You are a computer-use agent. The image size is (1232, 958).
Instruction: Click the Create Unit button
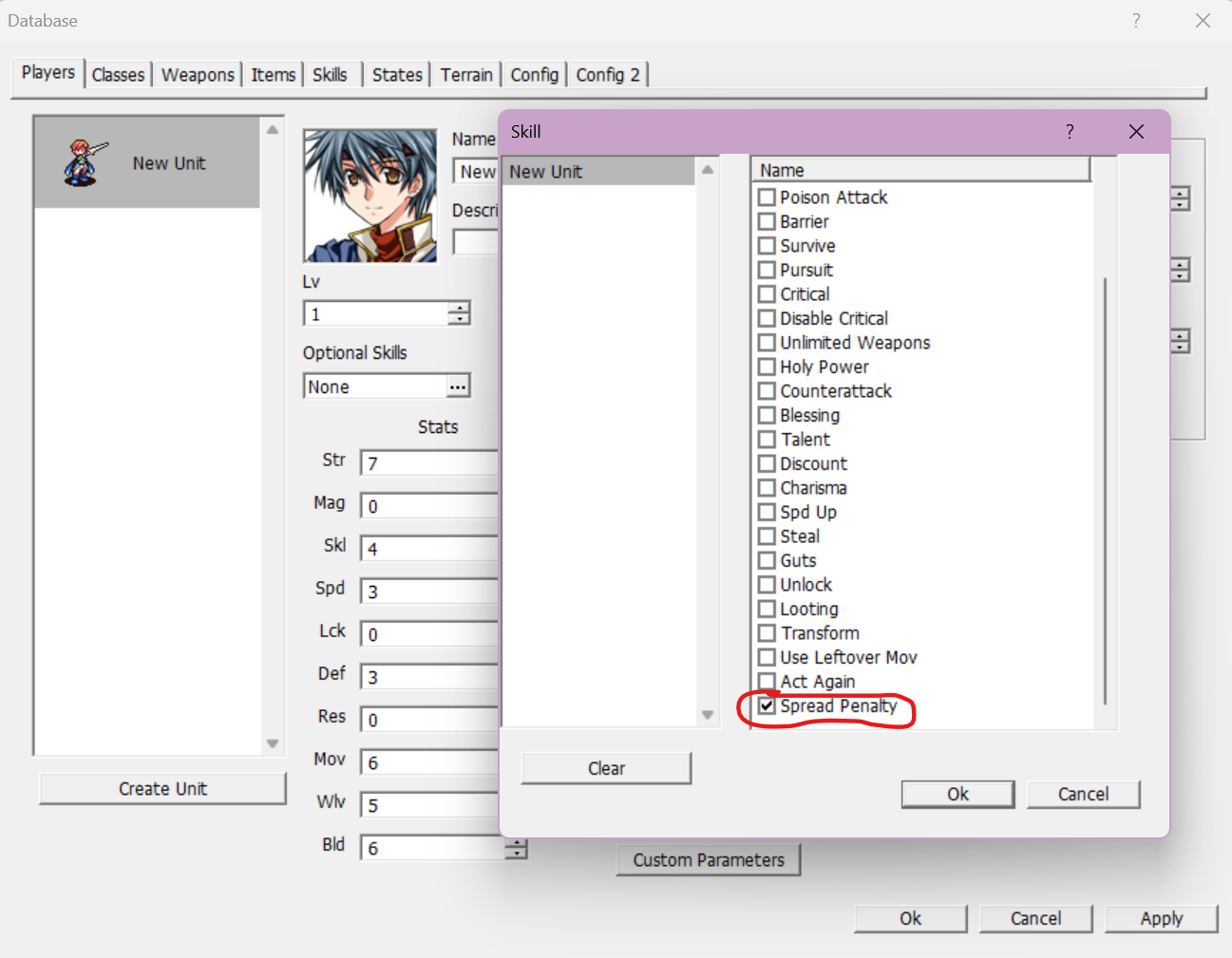[162, 789]
